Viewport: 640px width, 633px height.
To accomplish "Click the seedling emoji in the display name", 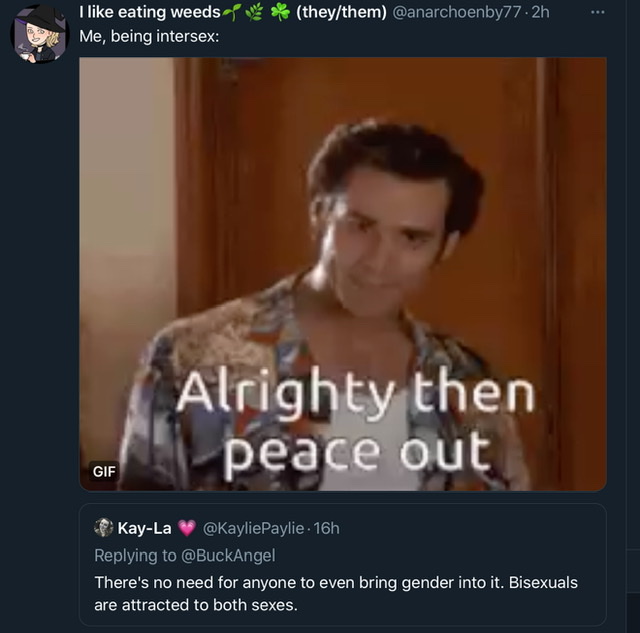I will (x=231, y=13).
